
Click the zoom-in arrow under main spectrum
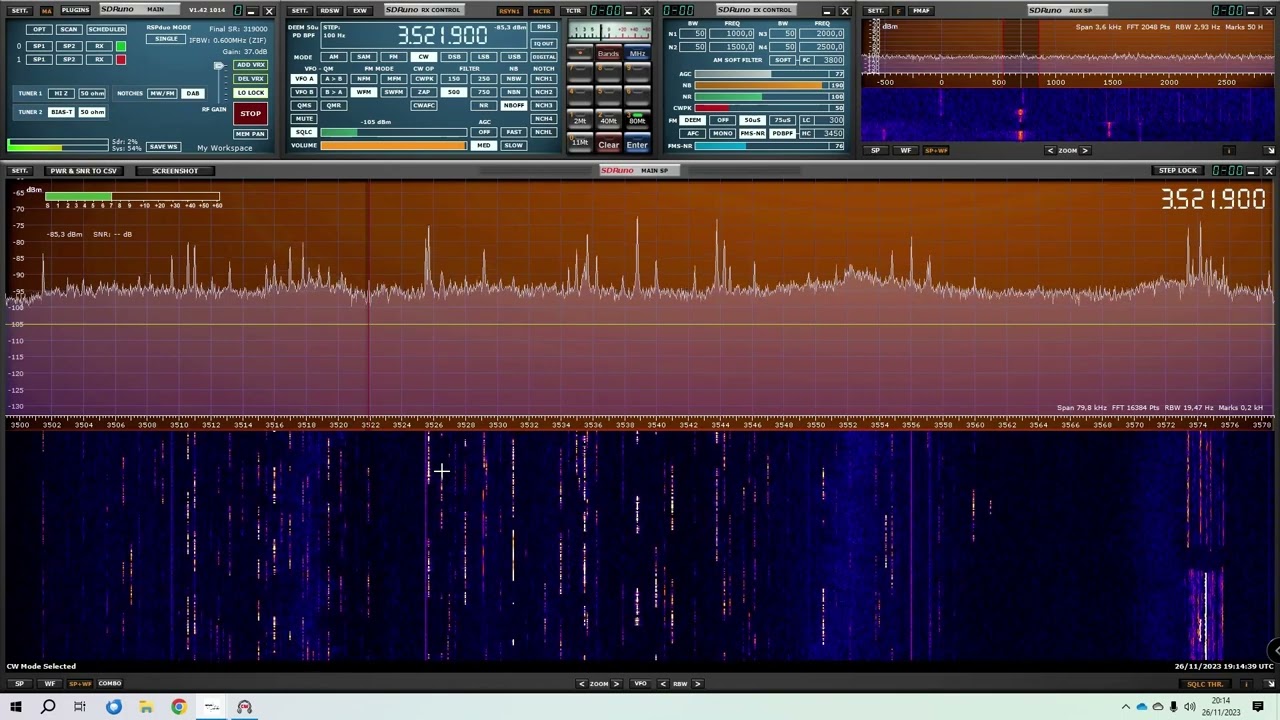[616, 684]
